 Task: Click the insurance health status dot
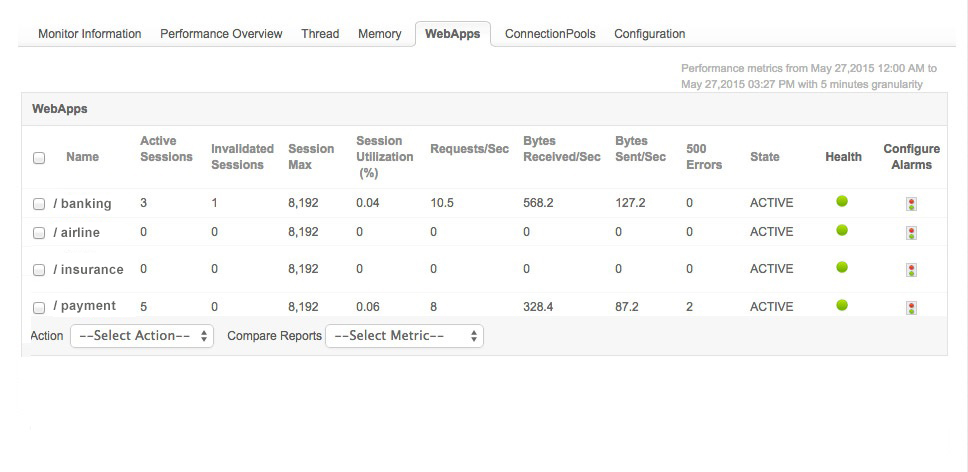tap(842, 268)
